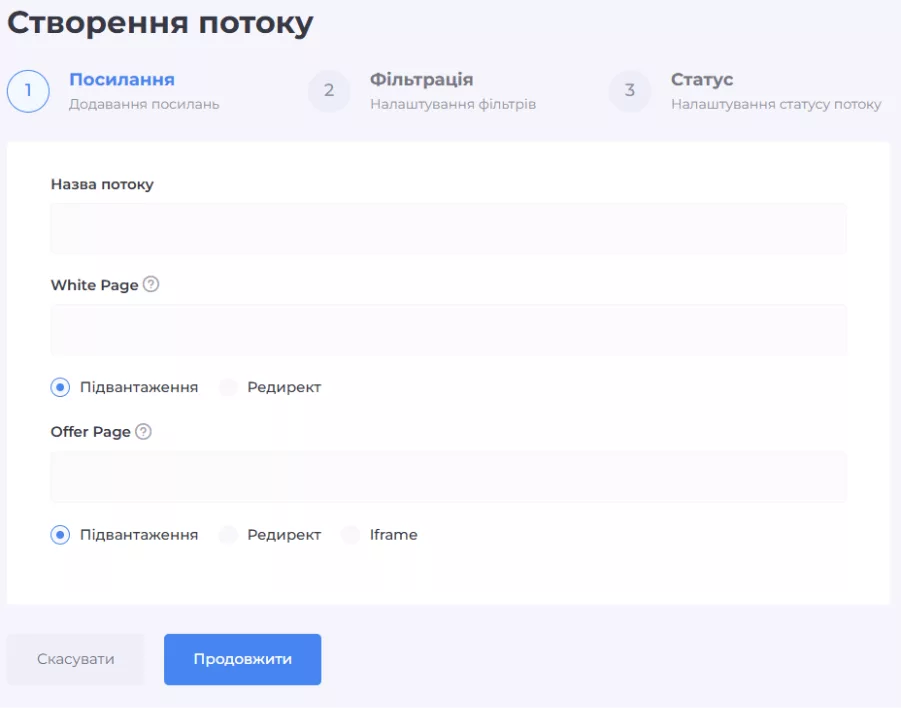Click the step 1 circle indicator
901x708 pixels.
pos(28,91)
